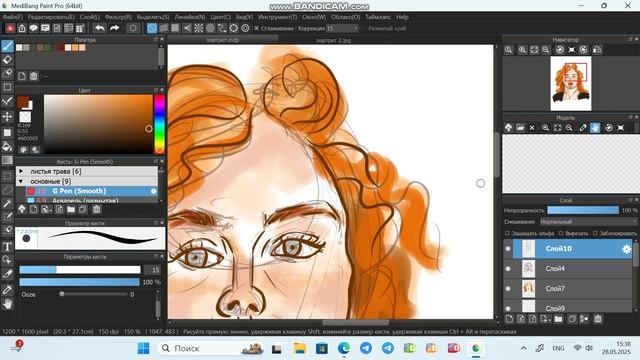Delete layer using the Layers panel trash icon
The height and width of the screenshot is (360, 640).
coord(598,319)
